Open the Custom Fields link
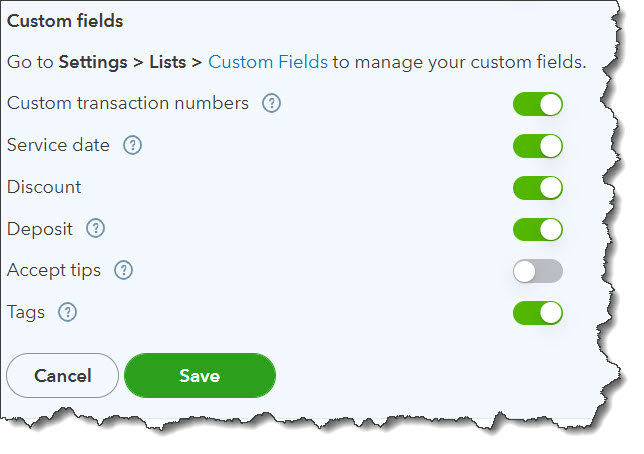Screen dimensions: 644x454 tap(268, 62)
